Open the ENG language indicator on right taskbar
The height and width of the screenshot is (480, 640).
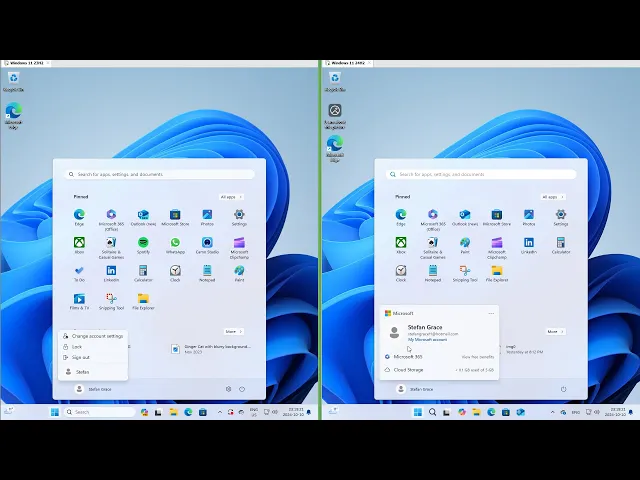click(576, 412)
